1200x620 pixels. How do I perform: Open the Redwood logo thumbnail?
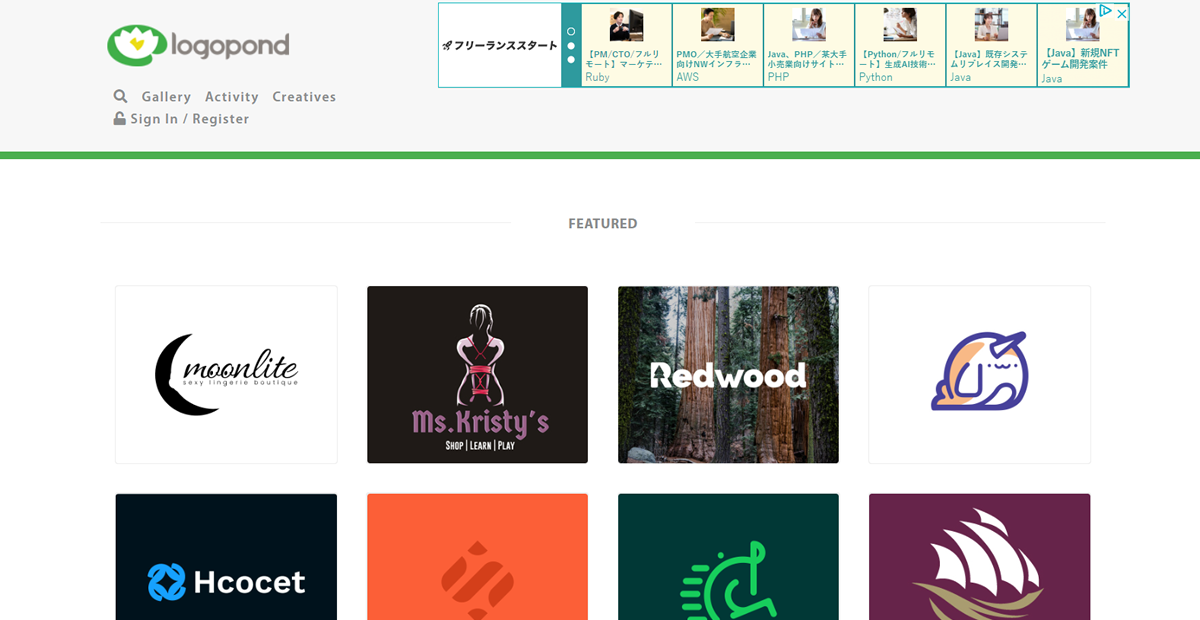pyautogui.click(x=728, y=375)
